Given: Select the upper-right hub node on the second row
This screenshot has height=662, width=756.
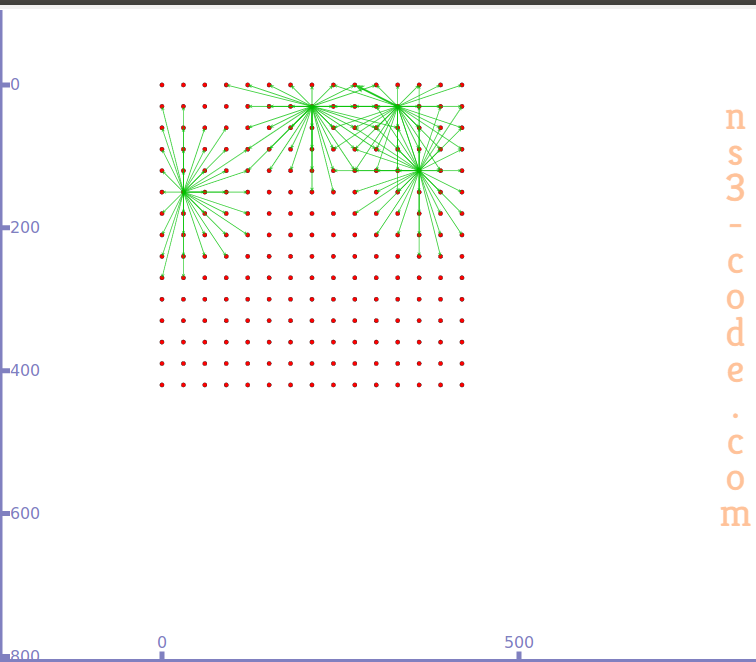Looking at the screenshot, I should pyautogui.click(x=397, y=107).
